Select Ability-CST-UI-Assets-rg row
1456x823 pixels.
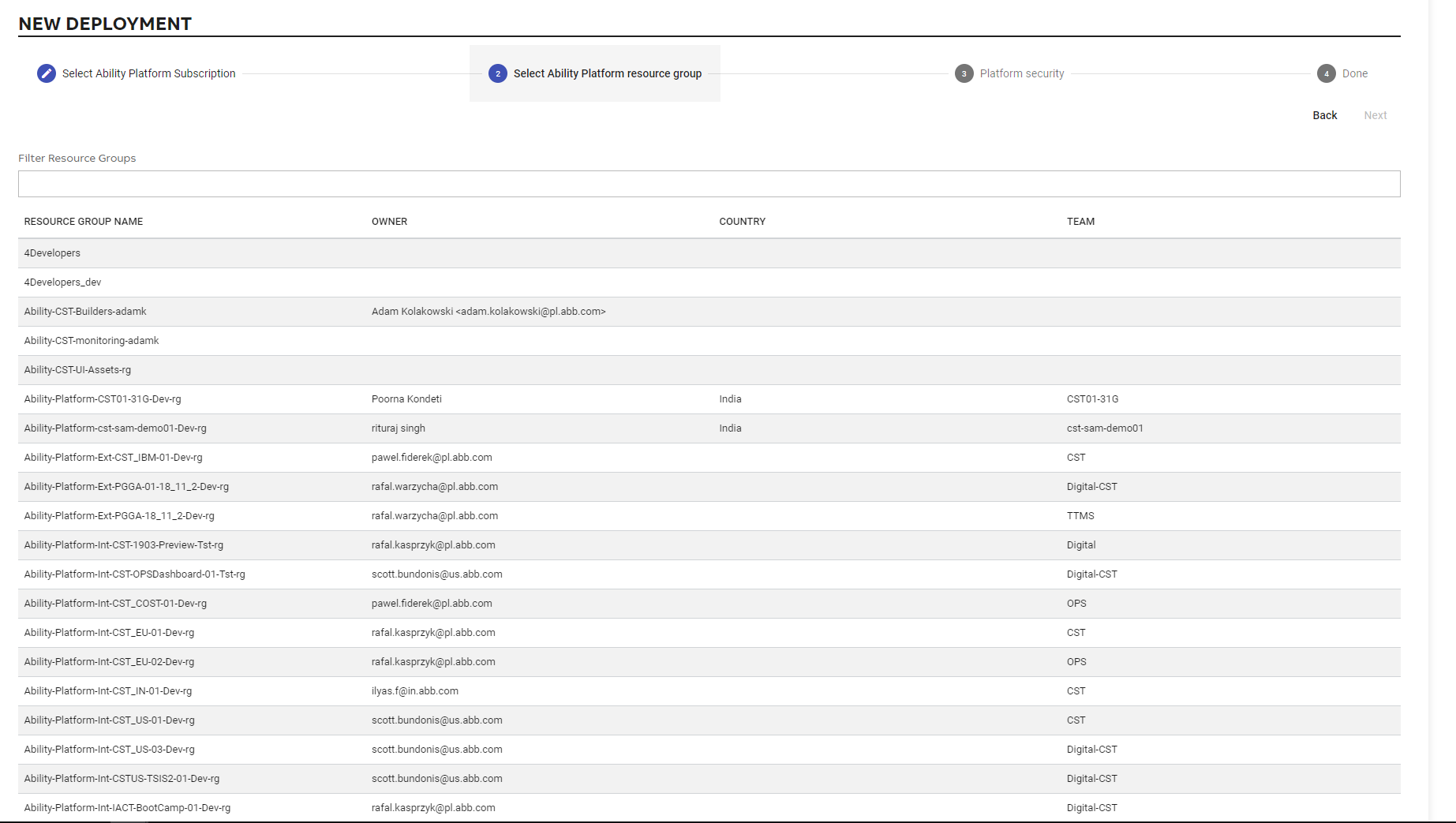pos(709,370)
